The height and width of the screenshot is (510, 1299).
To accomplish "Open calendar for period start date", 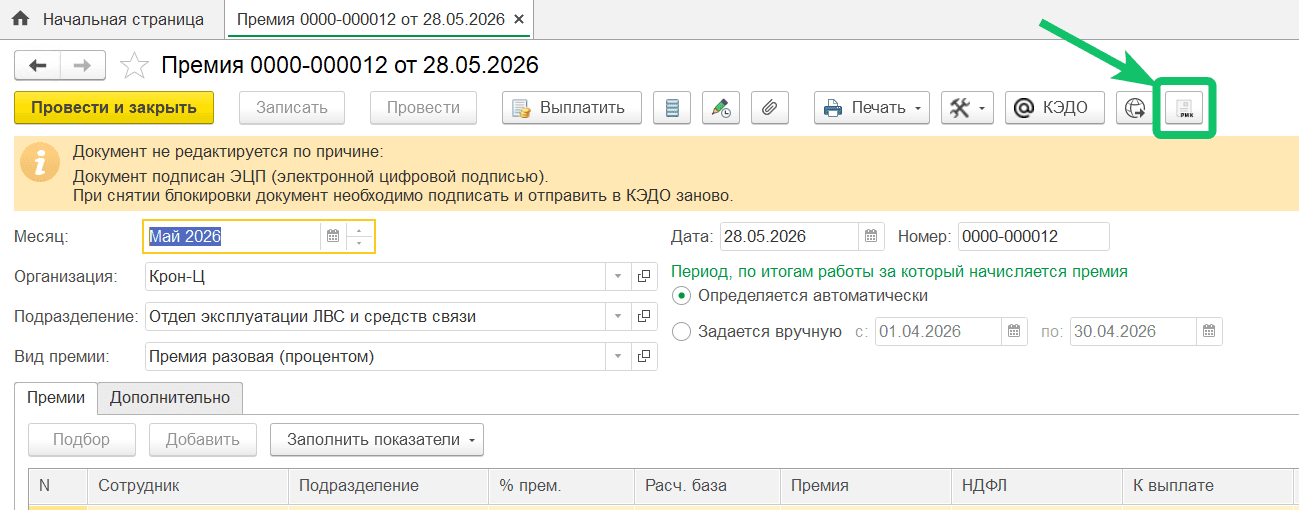I will [1014, 332].
